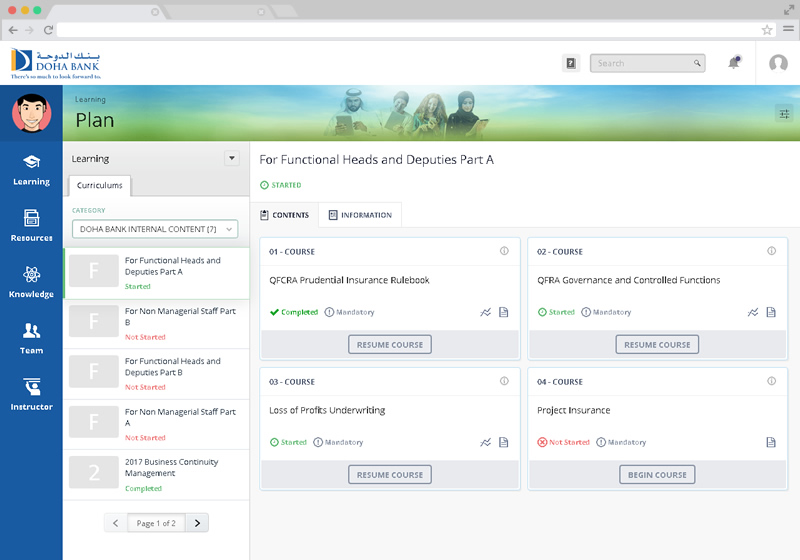800x560 pixels.
Task: Open the Doha Bank Internal Content category dropdown
Action: 155,229
